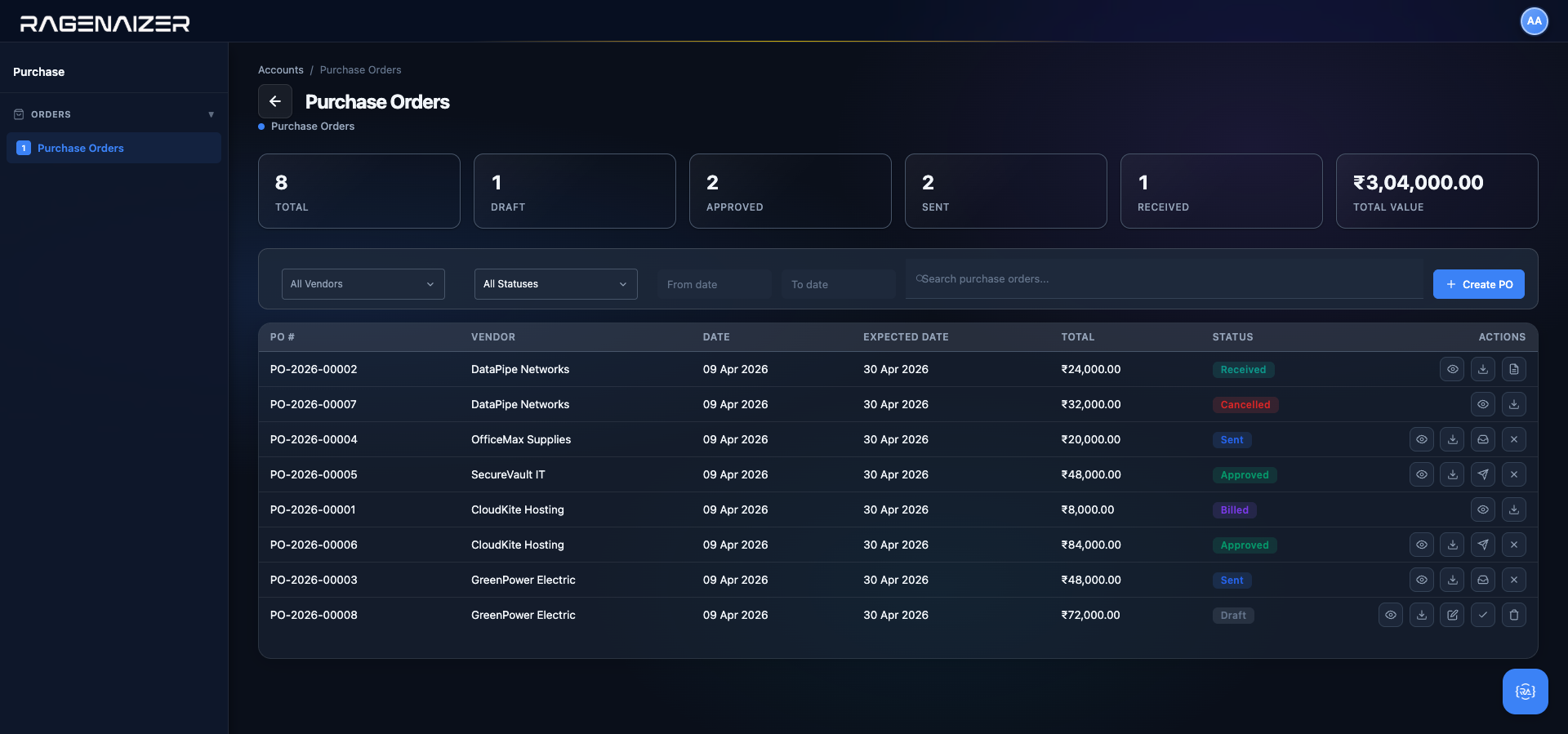The width and height of the screenshot is (1568, 734).
Task: Download SecureVault IT order PO-2026-00005
Action: pyautogui.click(x=1452, y=474)
